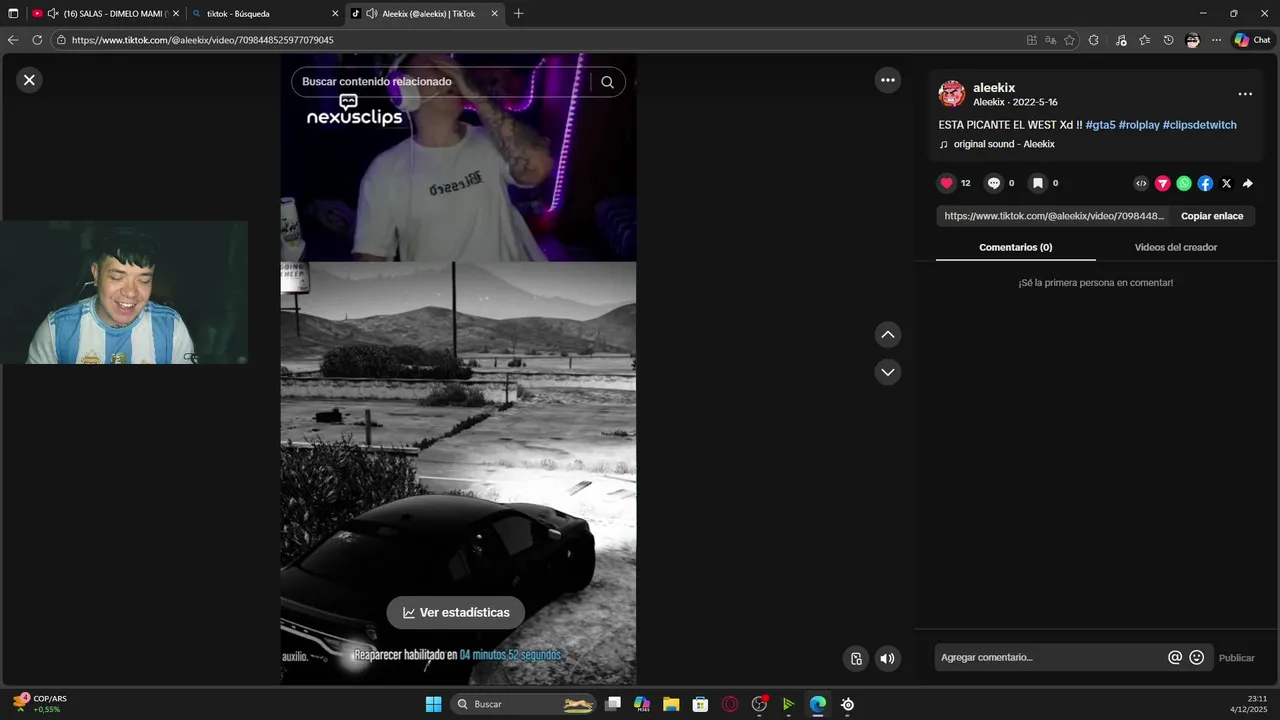The width and height of the screenshot is (1280, 720).
Task: Click the browser address bar URL
Action: tap(203, 40)
